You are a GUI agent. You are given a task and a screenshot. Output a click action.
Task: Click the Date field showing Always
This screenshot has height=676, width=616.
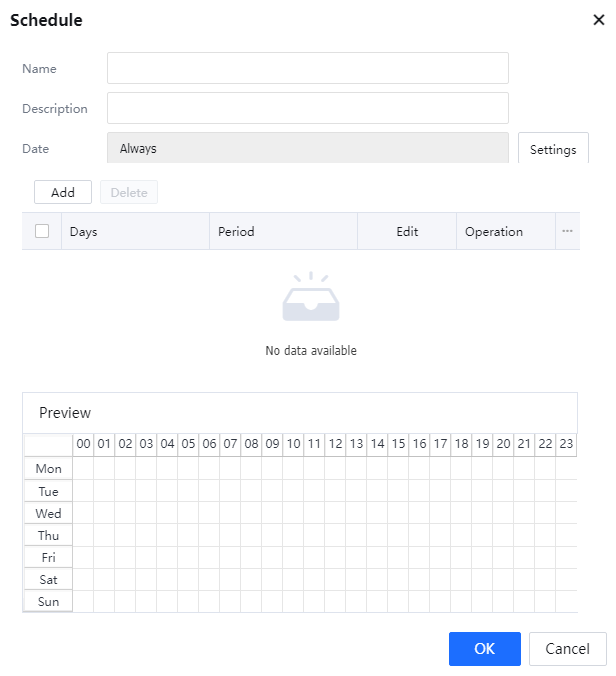click(307, 148)
